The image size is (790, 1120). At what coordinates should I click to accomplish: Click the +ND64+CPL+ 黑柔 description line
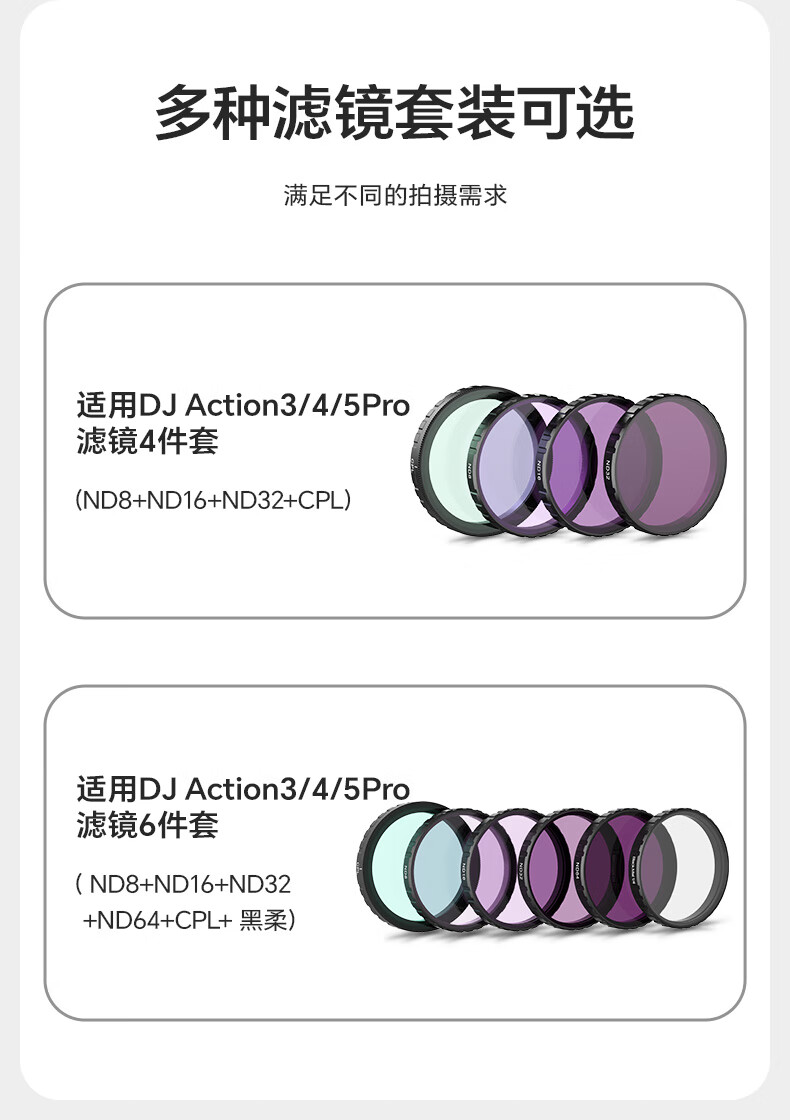[x=188, y=920]
